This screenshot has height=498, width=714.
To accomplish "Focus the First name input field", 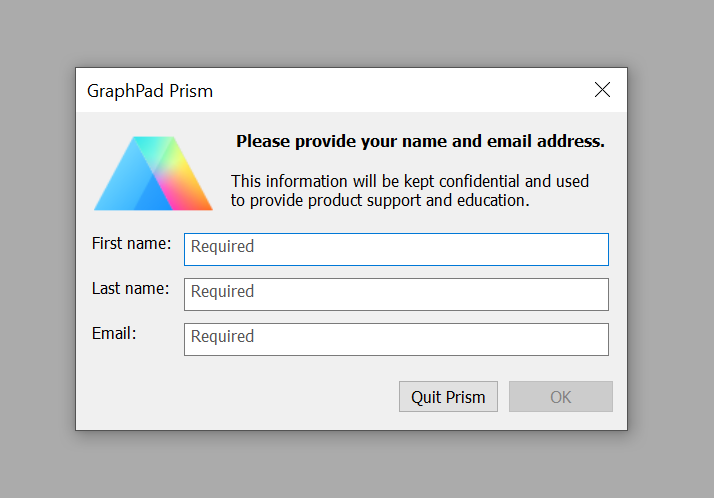I will [x=396, y=249].
